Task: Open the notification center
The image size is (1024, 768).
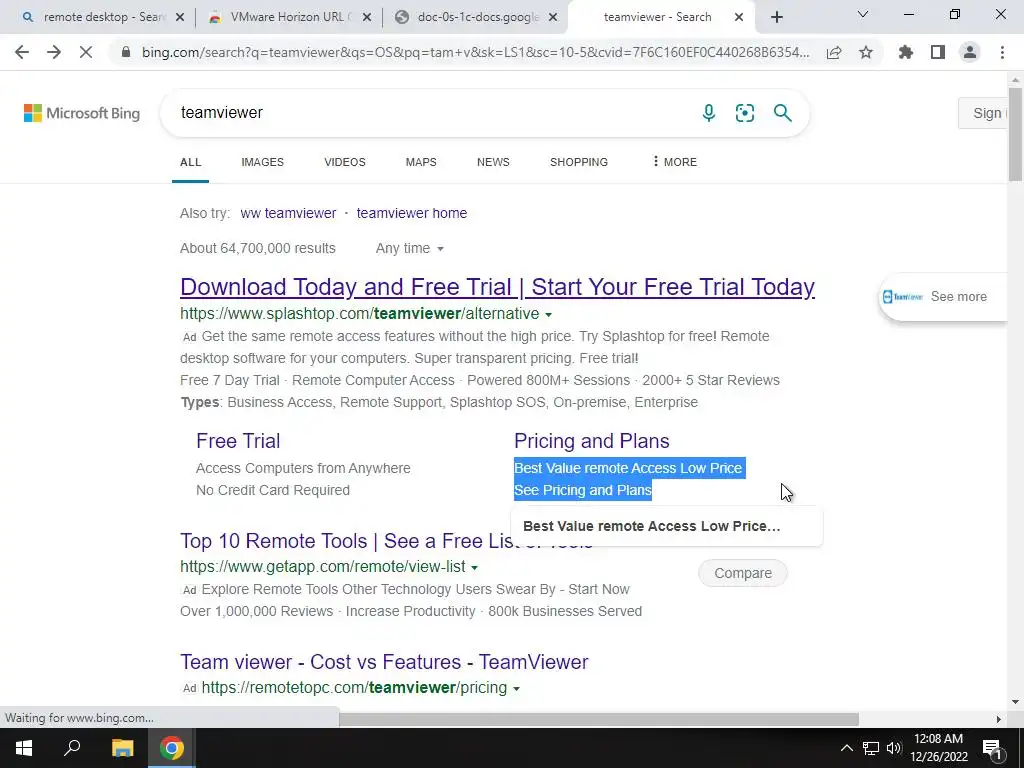Action: click(x=992, y=748)
